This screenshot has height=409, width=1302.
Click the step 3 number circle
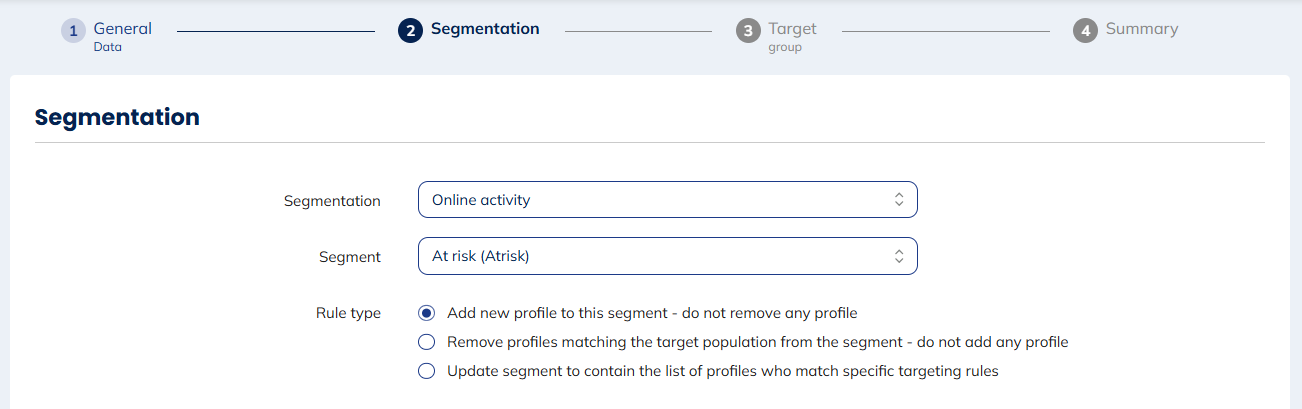pos(747,31)
